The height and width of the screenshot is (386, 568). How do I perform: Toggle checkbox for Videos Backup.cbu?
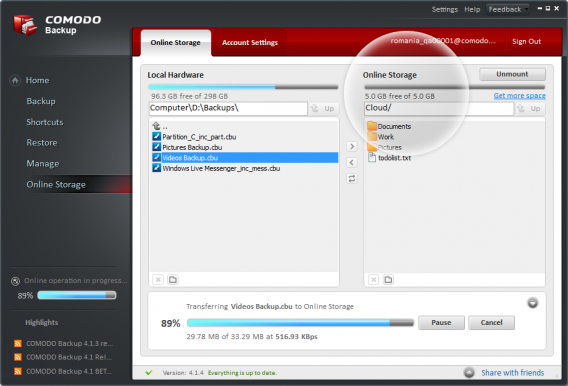click(x=156, y=158)
